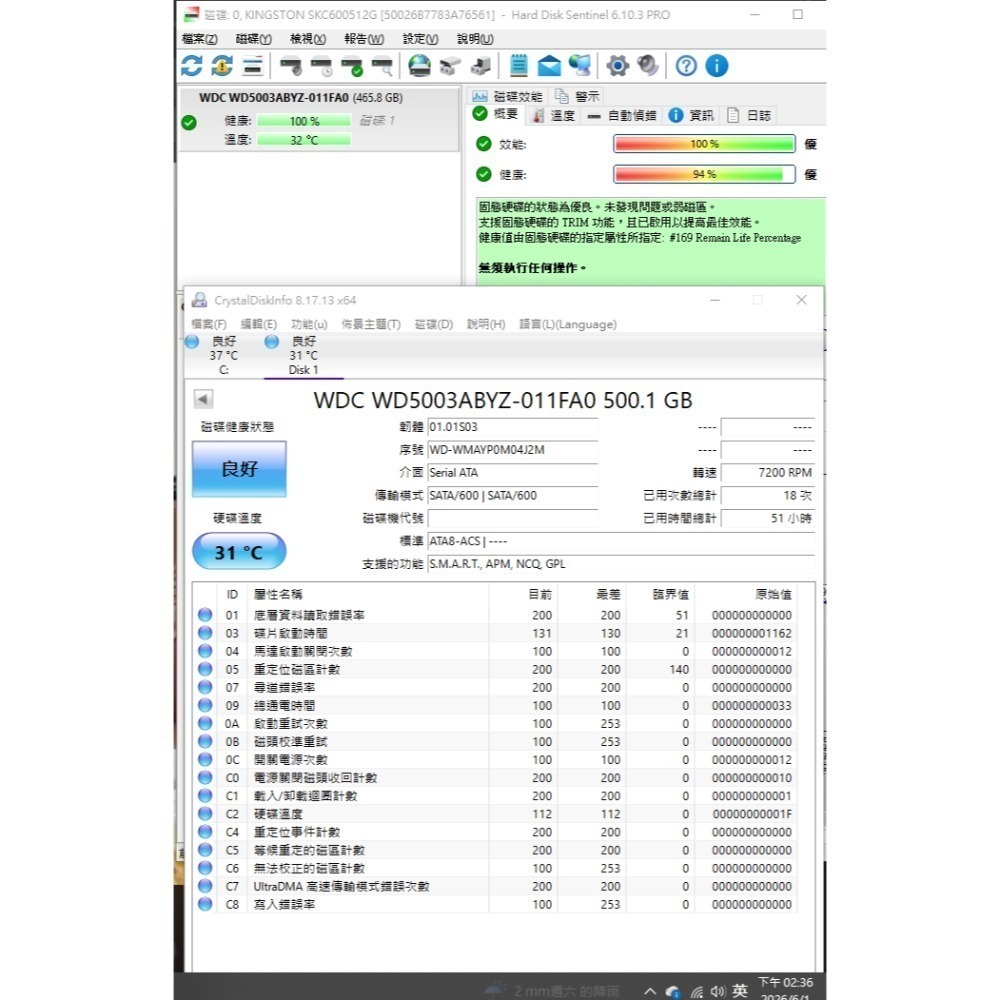
Task: Click the gray drives icon after the globe
Action: [x=450, y=66]
